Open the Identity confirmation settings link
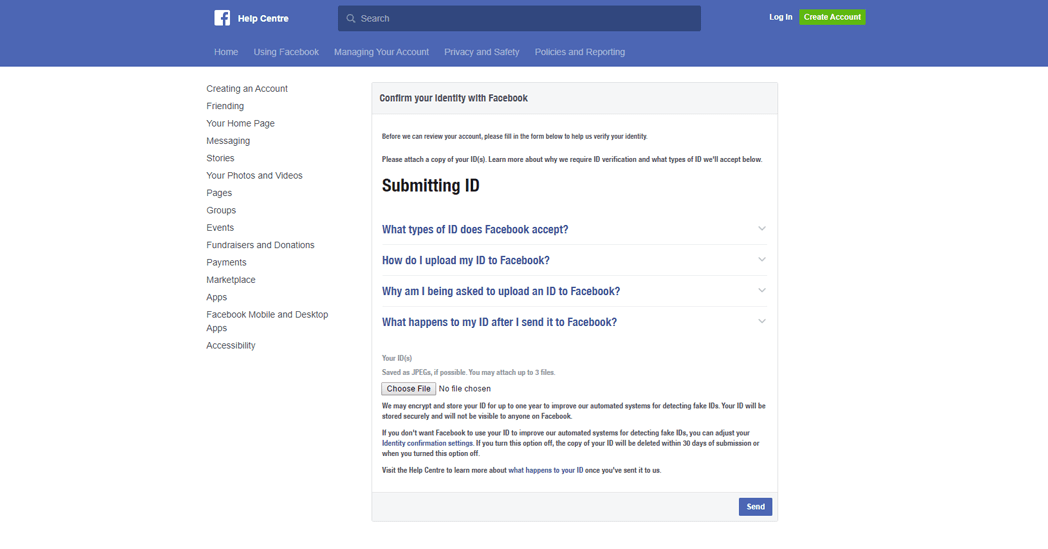The width and height of the screenshot is (1048, 549). point(427,443)
